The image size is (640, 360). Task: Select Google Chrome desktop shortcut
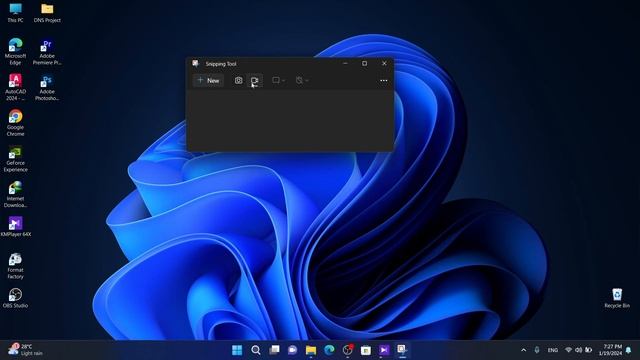16,123
